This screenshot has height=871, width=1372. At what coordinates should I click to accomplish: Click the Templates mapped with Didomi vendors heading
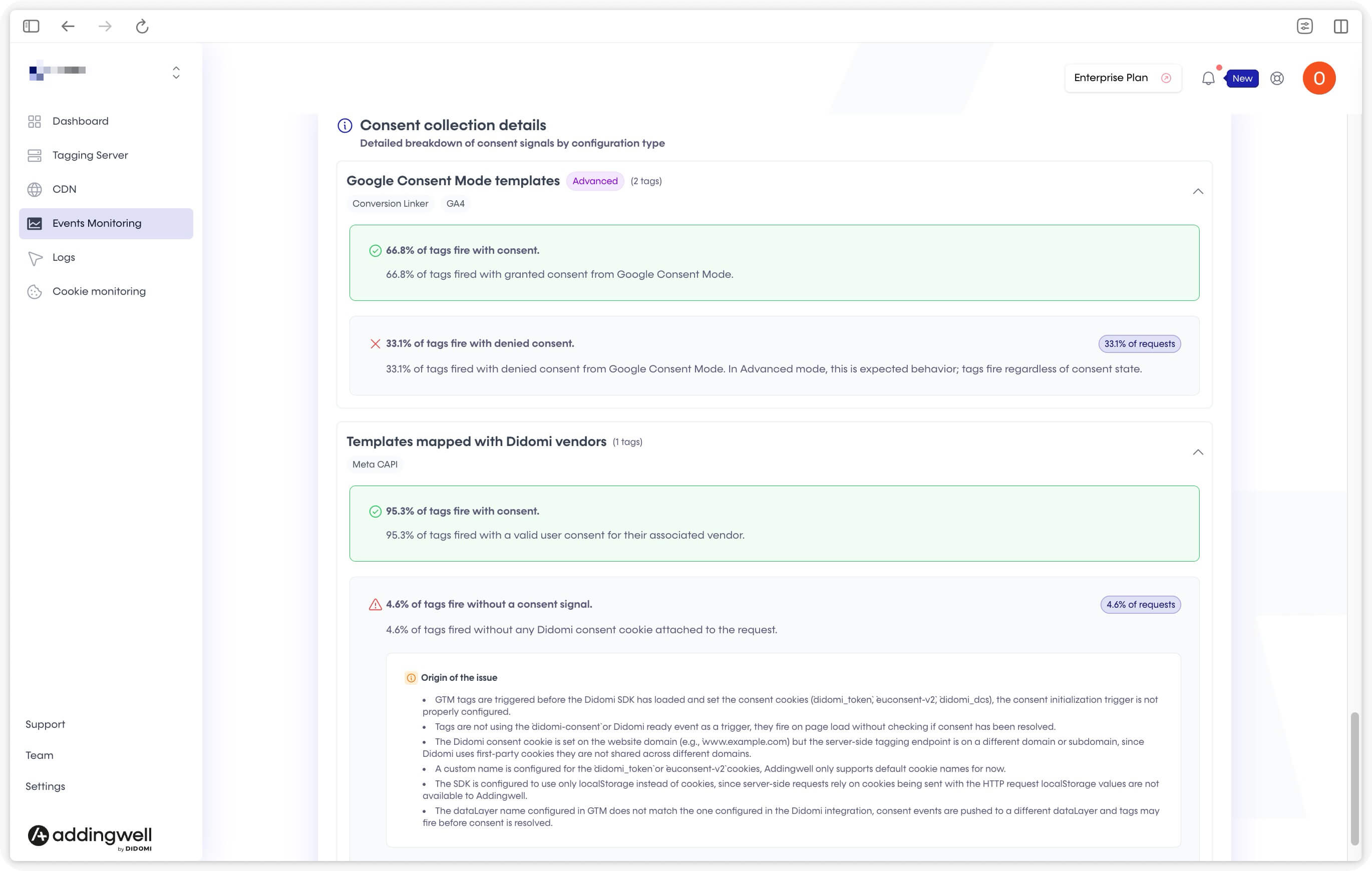(476, 442)
